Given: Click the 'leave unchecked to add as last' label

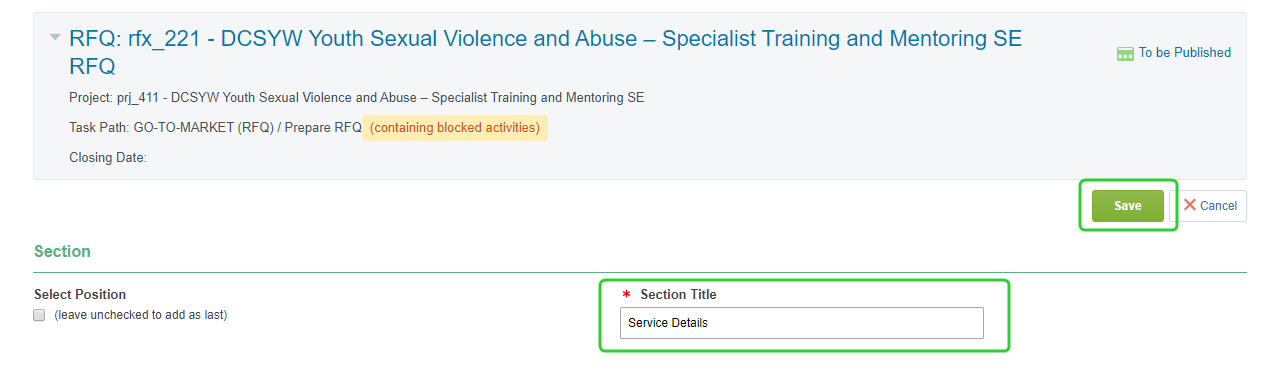Looking at the screenshot, I should 140,315.
